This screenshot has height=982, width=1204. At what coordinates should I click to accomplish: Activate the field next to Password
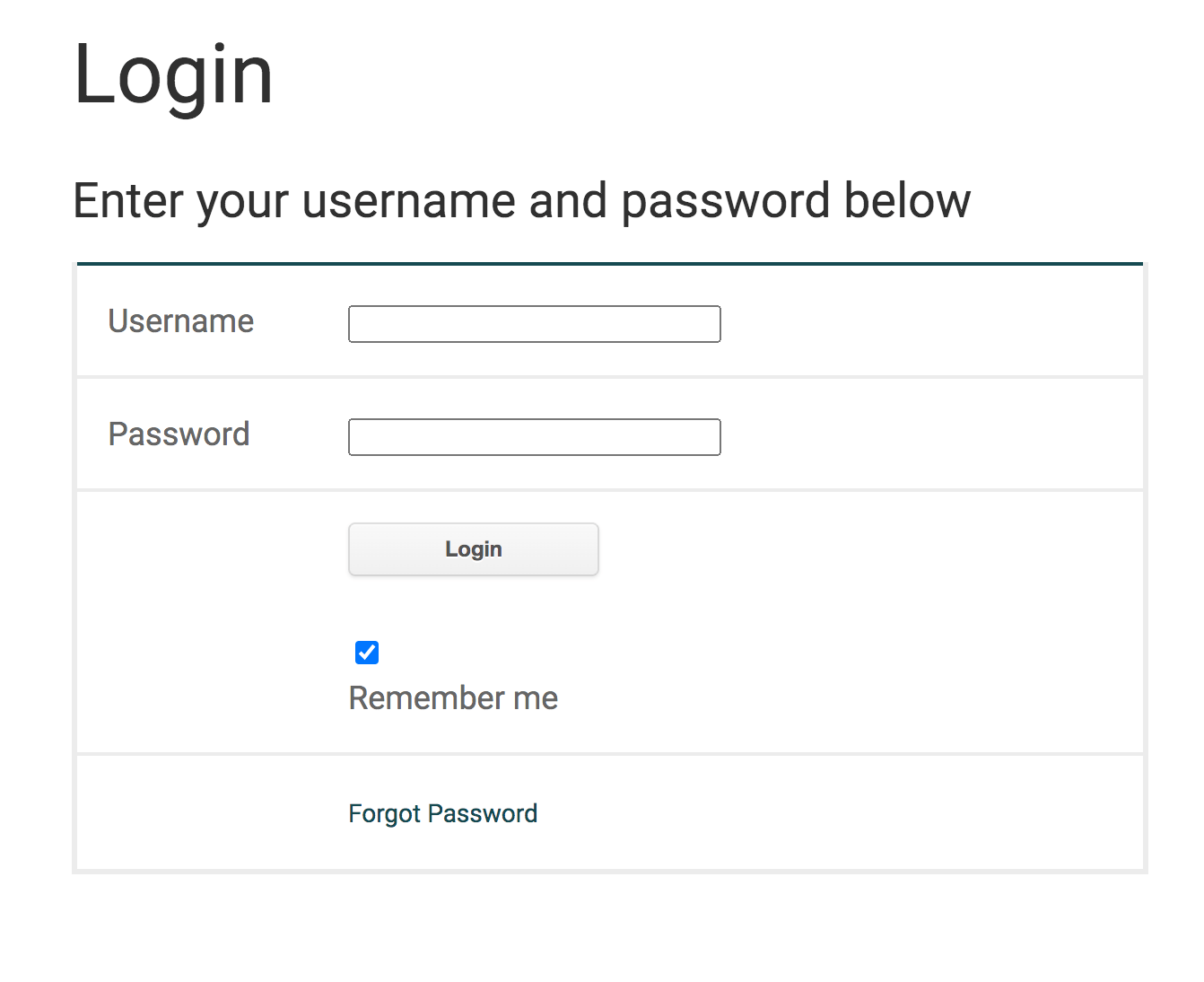pyautogui.click(x=534, y=437)
